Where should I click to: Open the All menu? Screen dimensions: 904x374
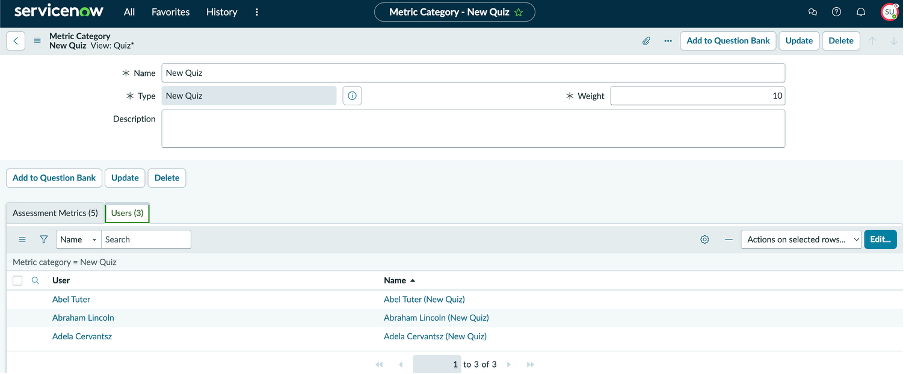click(129, 12)
